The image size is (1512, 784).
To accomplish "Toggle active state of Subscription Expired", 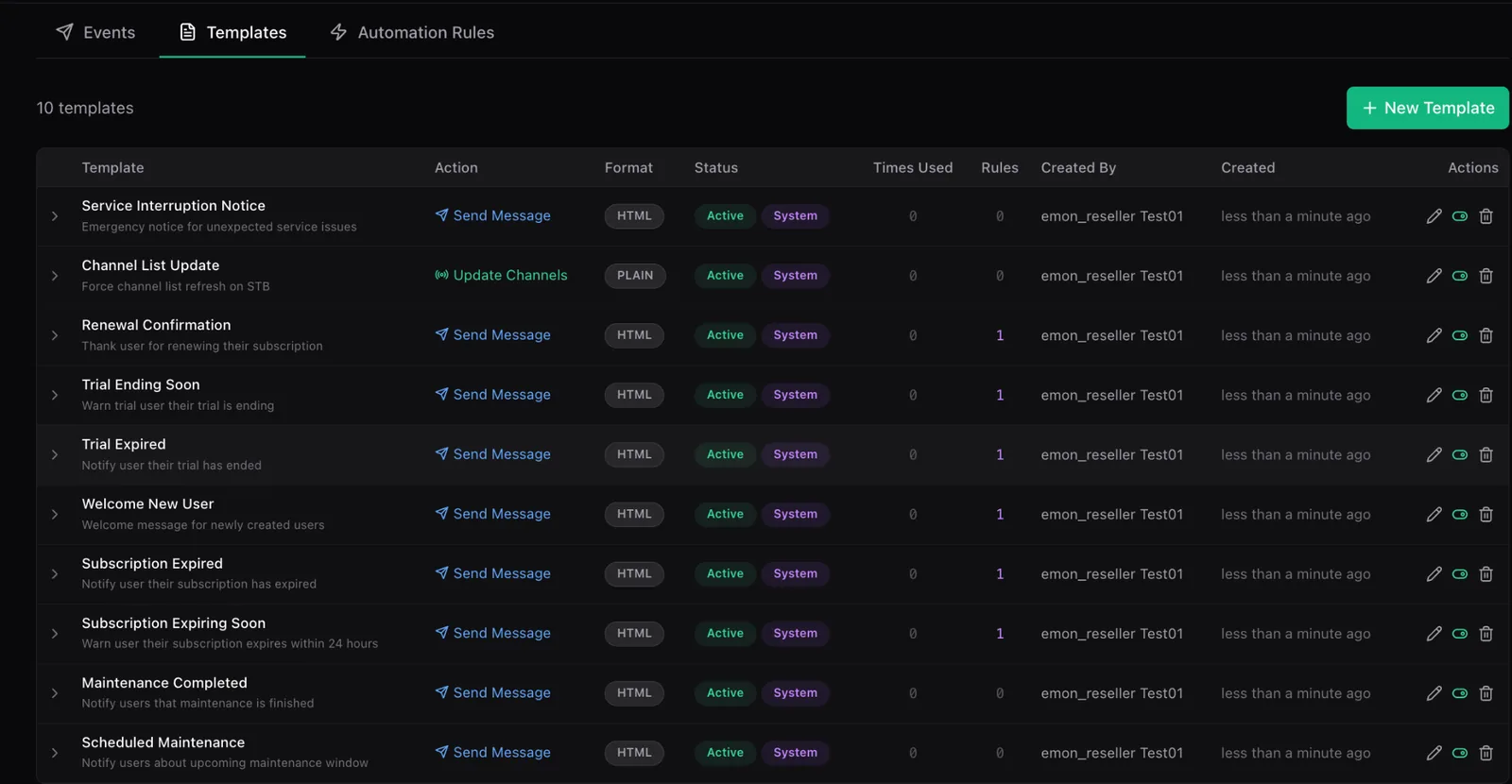I will coord(1460,573).
